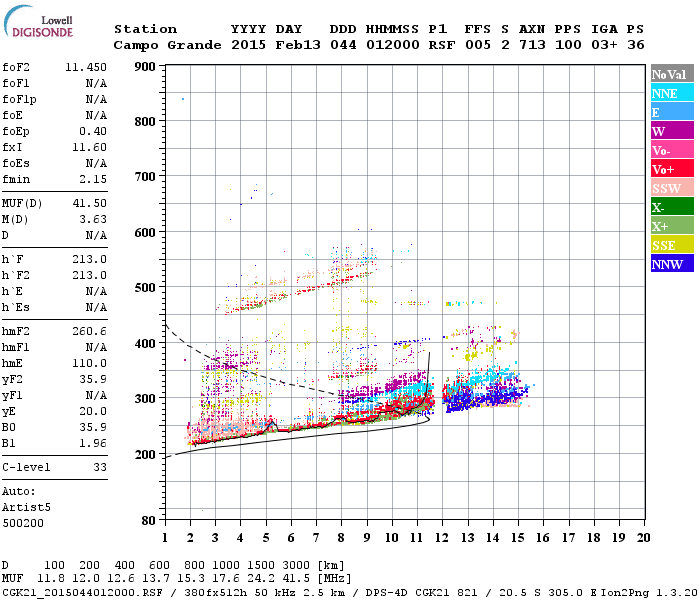Click the fmin value 2.15
The height and width of the screenshot is (600, 700).
93,179
